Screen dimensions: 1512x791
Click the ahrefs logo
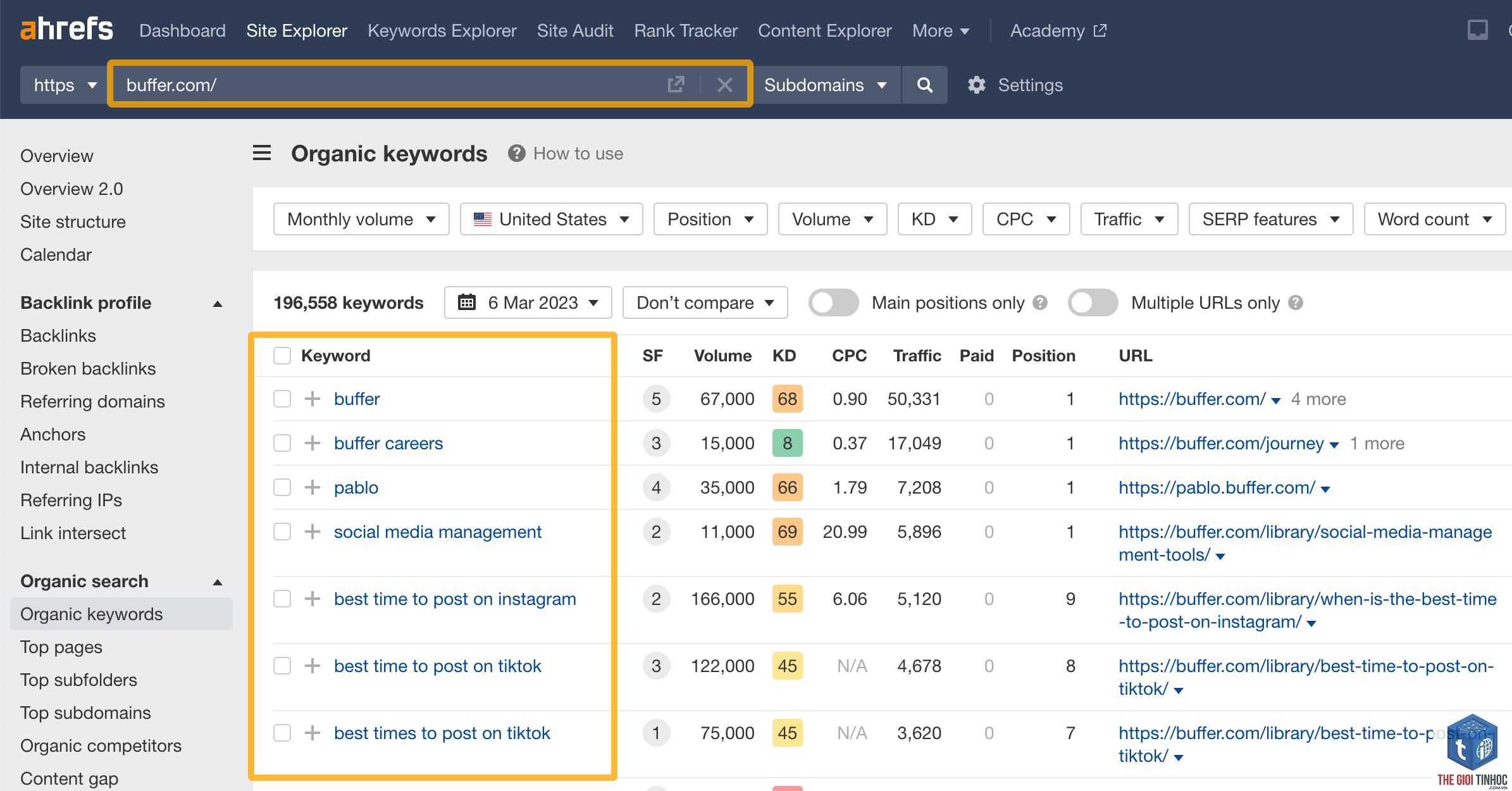coord(66,29)
